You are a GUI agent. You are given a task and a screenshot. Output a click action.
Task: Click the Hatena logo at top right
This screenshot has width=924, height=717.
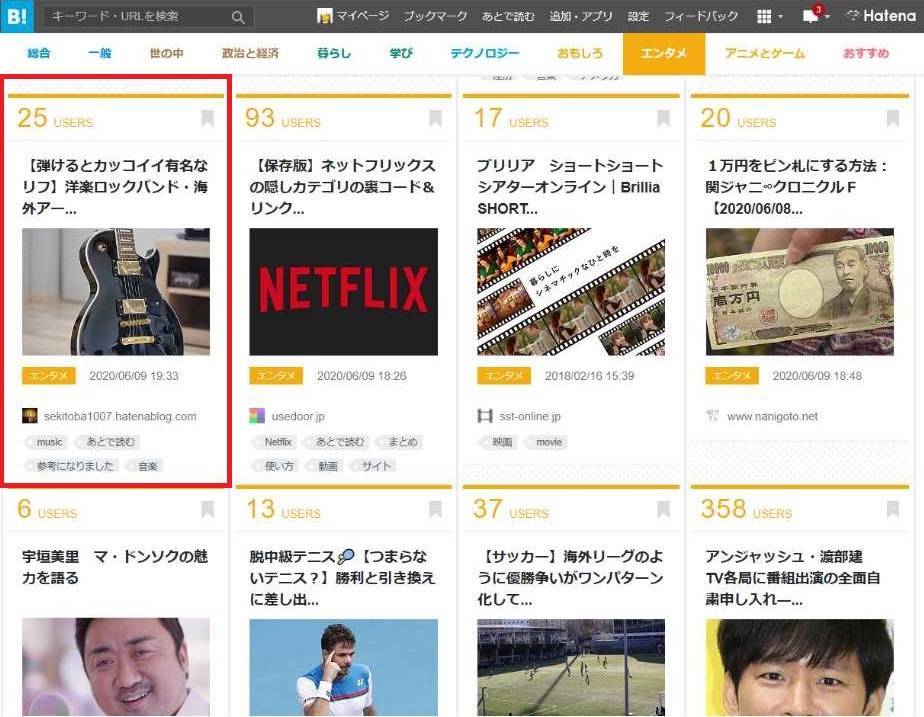880,15
